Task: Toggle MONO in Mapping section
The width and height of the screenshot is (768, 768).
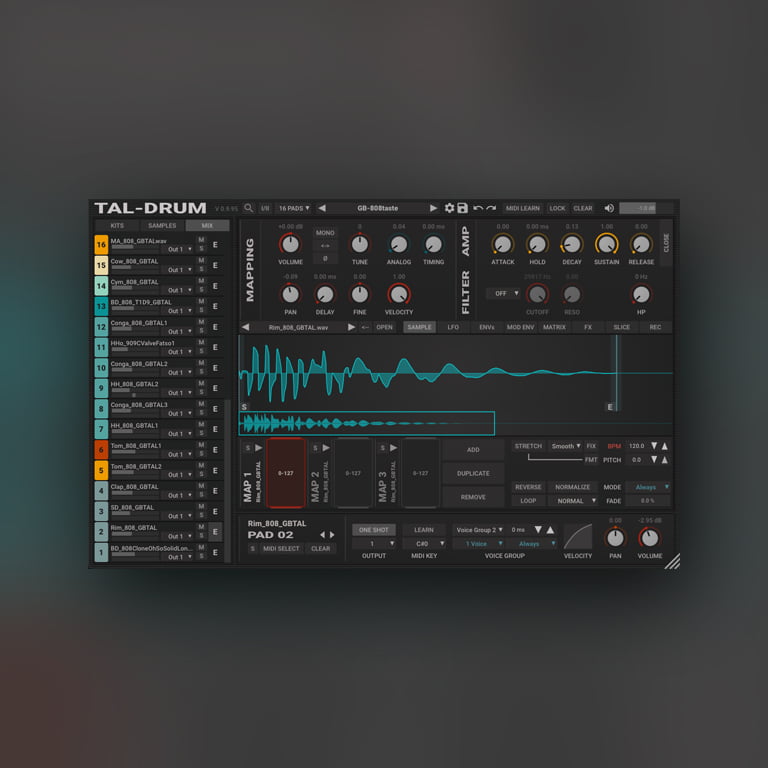Action: coord(325,233)
